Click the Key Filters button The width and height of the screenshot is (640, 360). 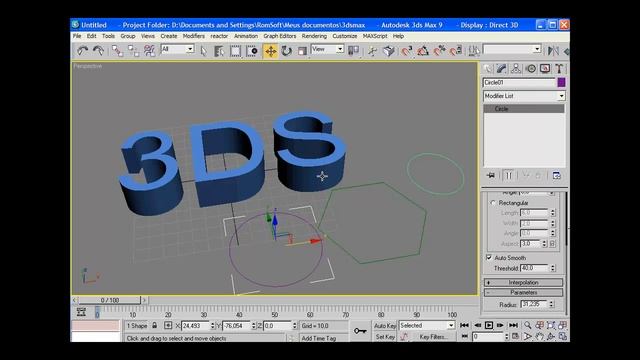click(433, 337)
